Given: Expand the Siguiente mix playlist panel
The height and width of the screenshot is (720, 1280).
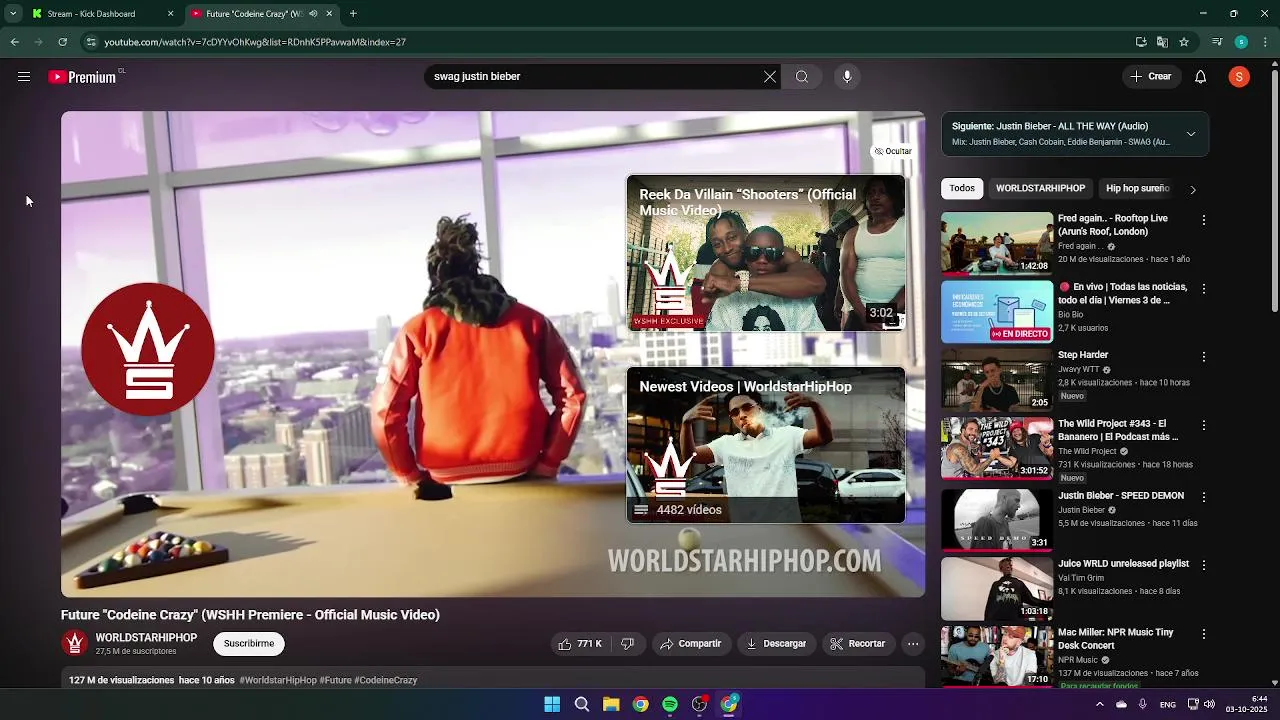Looking at the screenshot, I should point(1191,134).
